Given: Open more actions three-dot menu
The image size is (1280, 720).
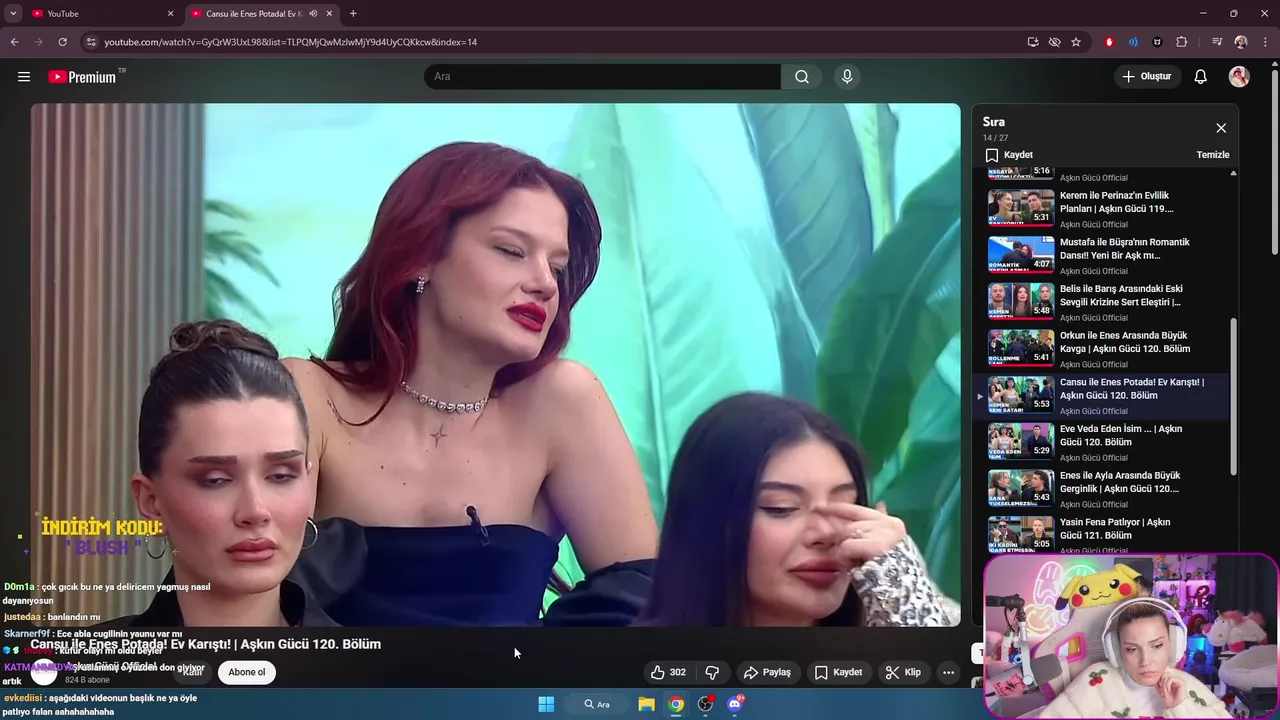Looking at the screenshot, I should [948, 672].
